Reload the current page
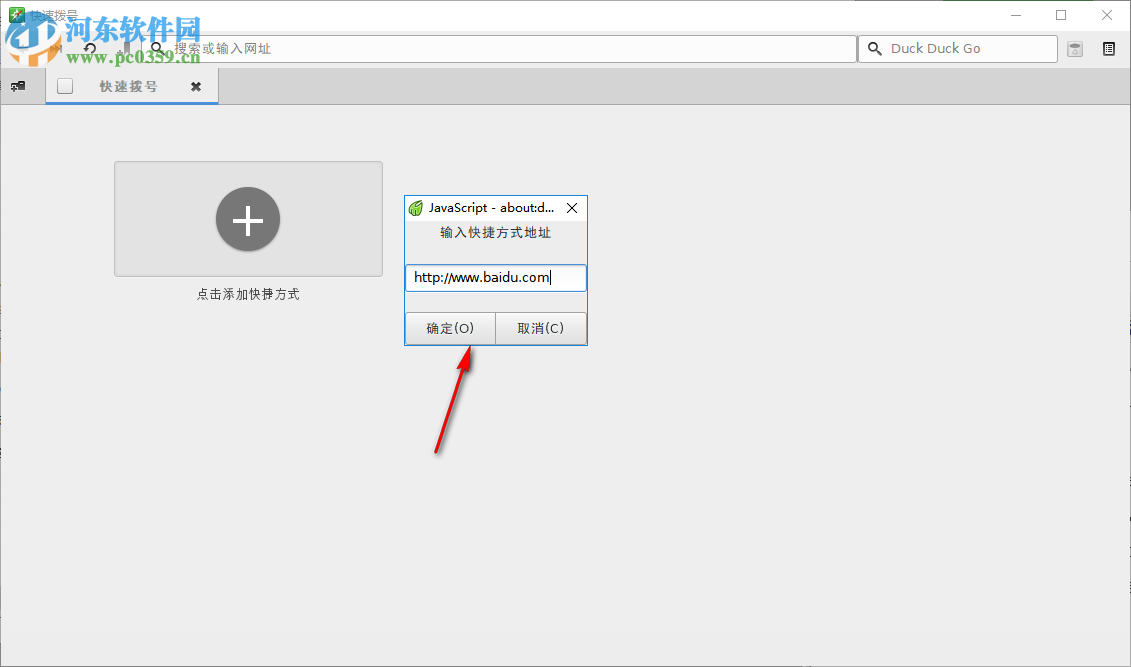Image resolution: width=1131 pixels, height=667 pixels. point(89,48)
